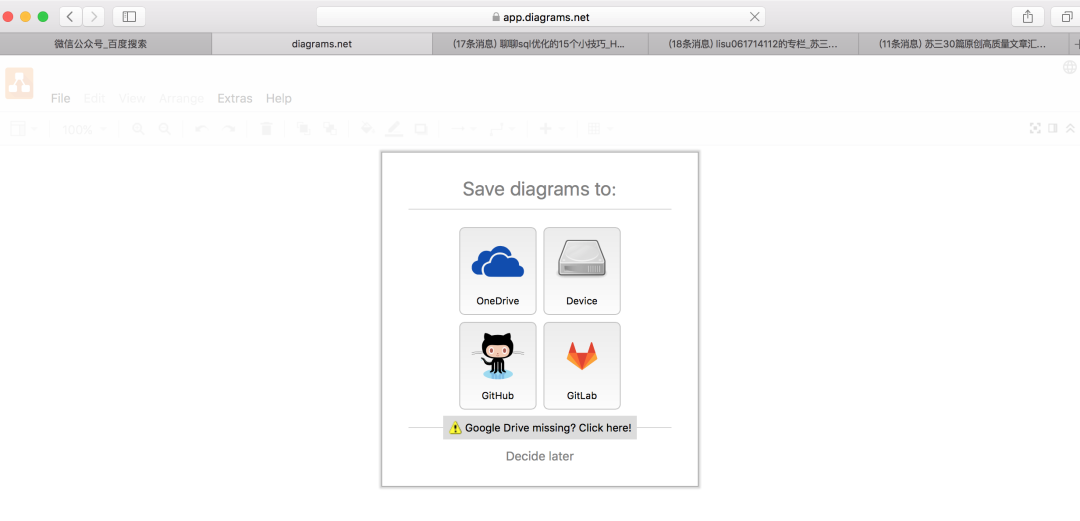Toggle the format panel icon

(1053, 128)
